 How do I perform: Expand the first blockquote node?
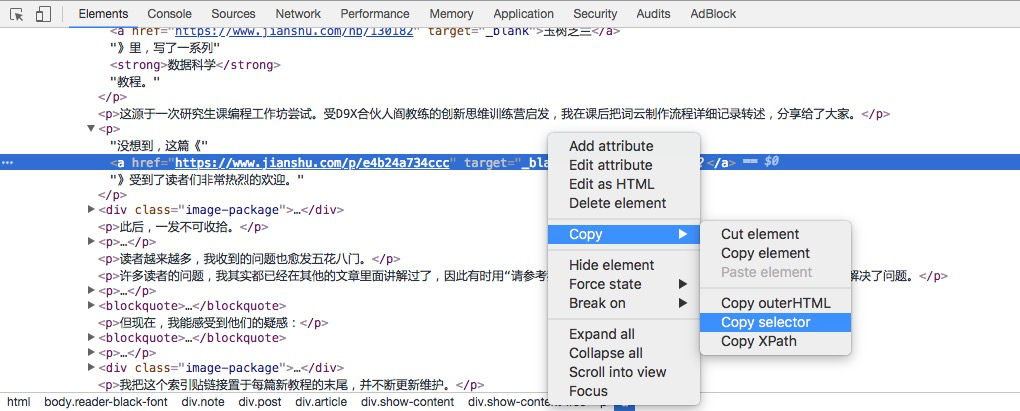[92, 306]
